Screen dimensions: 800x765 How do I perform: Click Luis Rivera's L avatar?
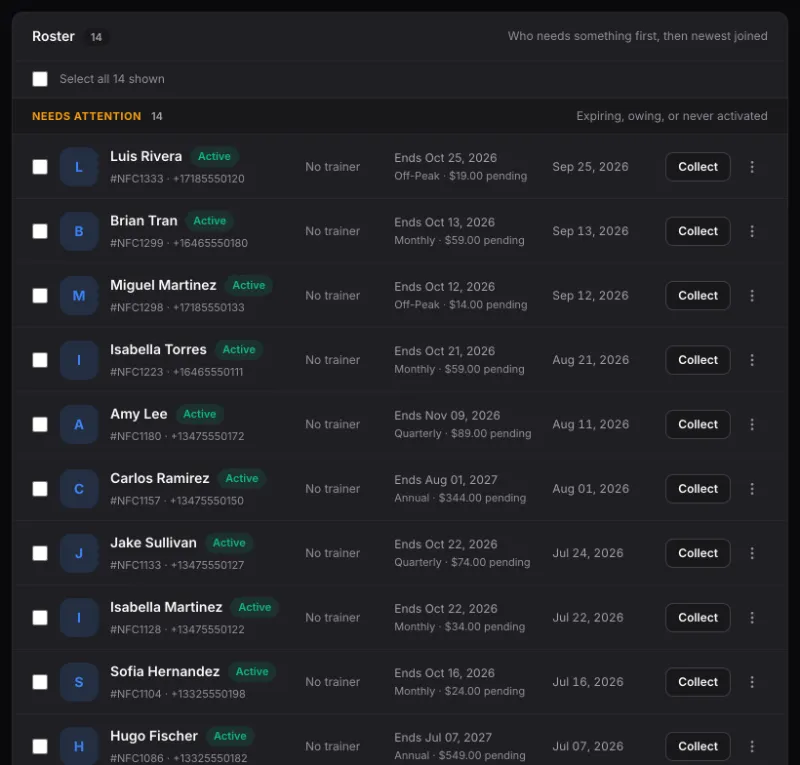pyautogui.click(x=79, y=167)
